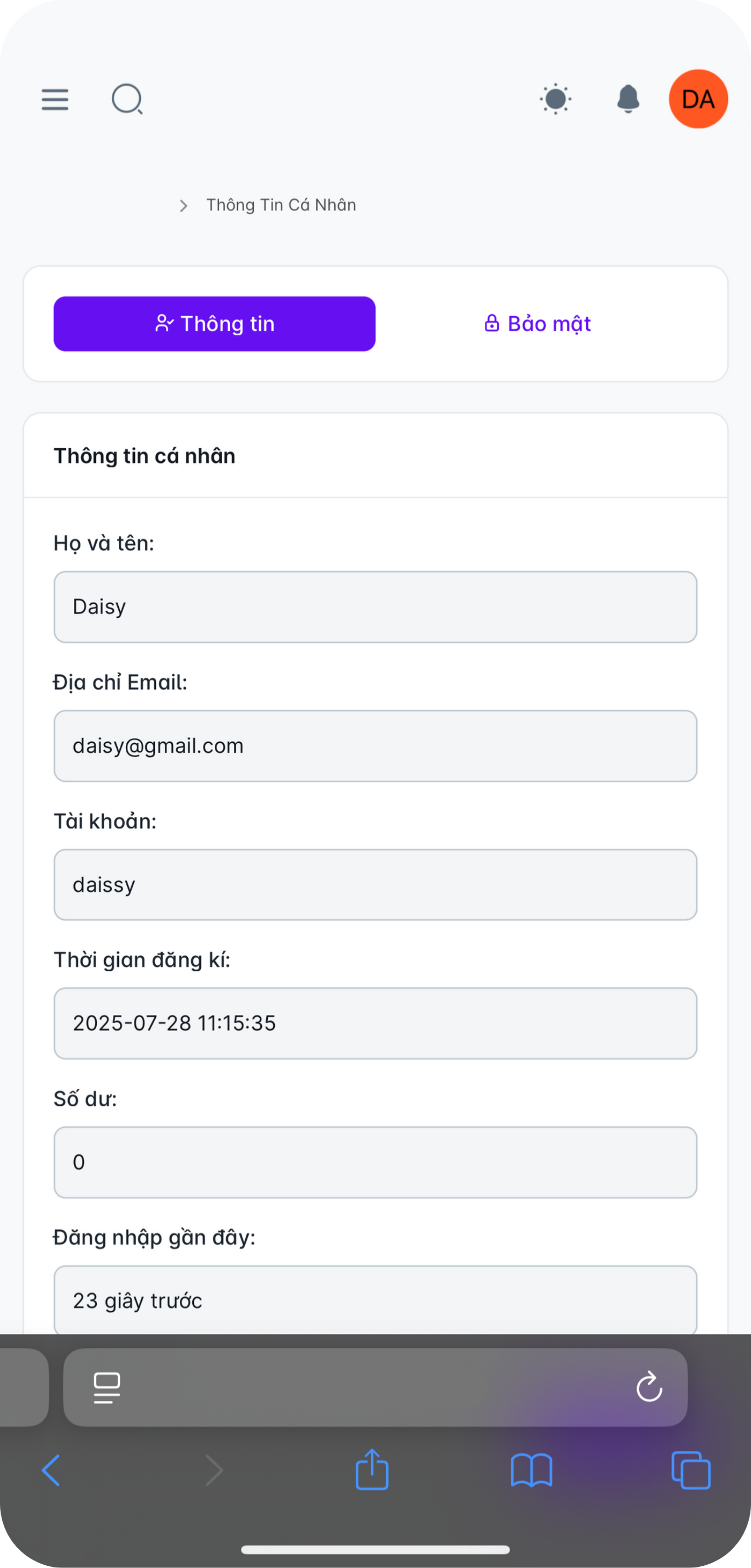Click the Thông Tin Cá Nhân breadcrumb
The height and width of the screenshot is (1568, 751).
tap(281, 205)
